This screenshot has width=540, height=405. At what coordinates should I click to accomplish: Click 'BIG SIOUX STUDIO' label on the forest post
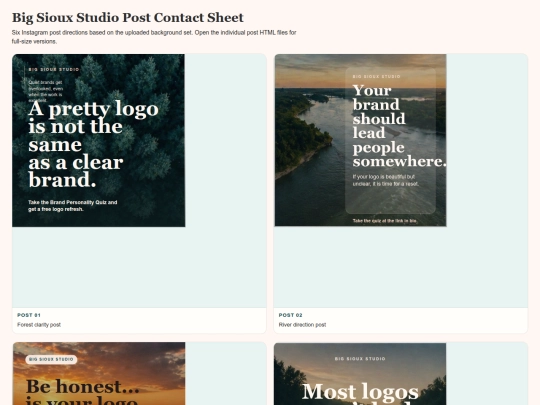click(54, 70)
